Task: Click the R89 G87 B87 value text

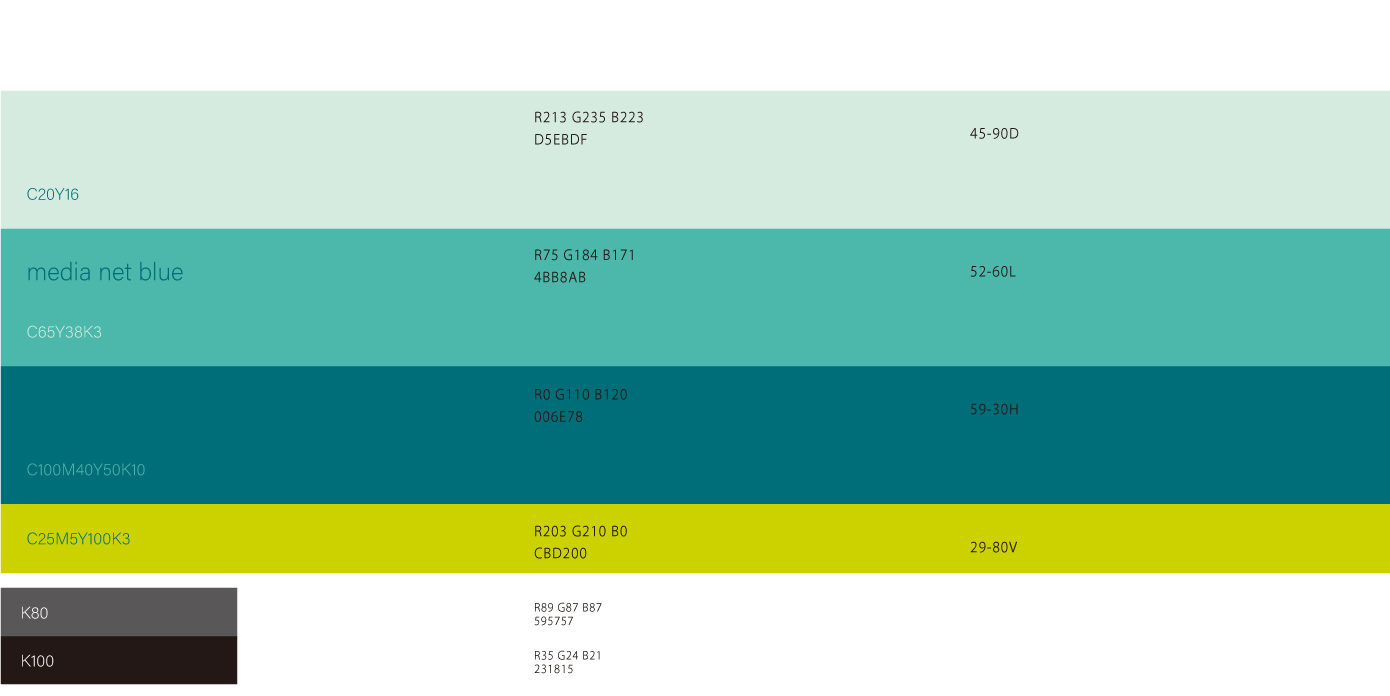Action: click(x=568, y=607)
